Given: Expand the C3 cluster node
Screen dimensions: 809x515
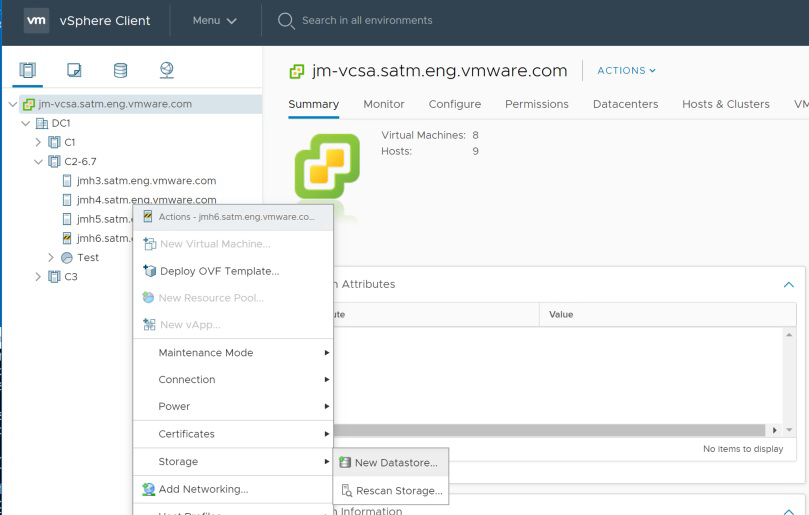Looking at the screenshot, I should click(x=38, y=277).
